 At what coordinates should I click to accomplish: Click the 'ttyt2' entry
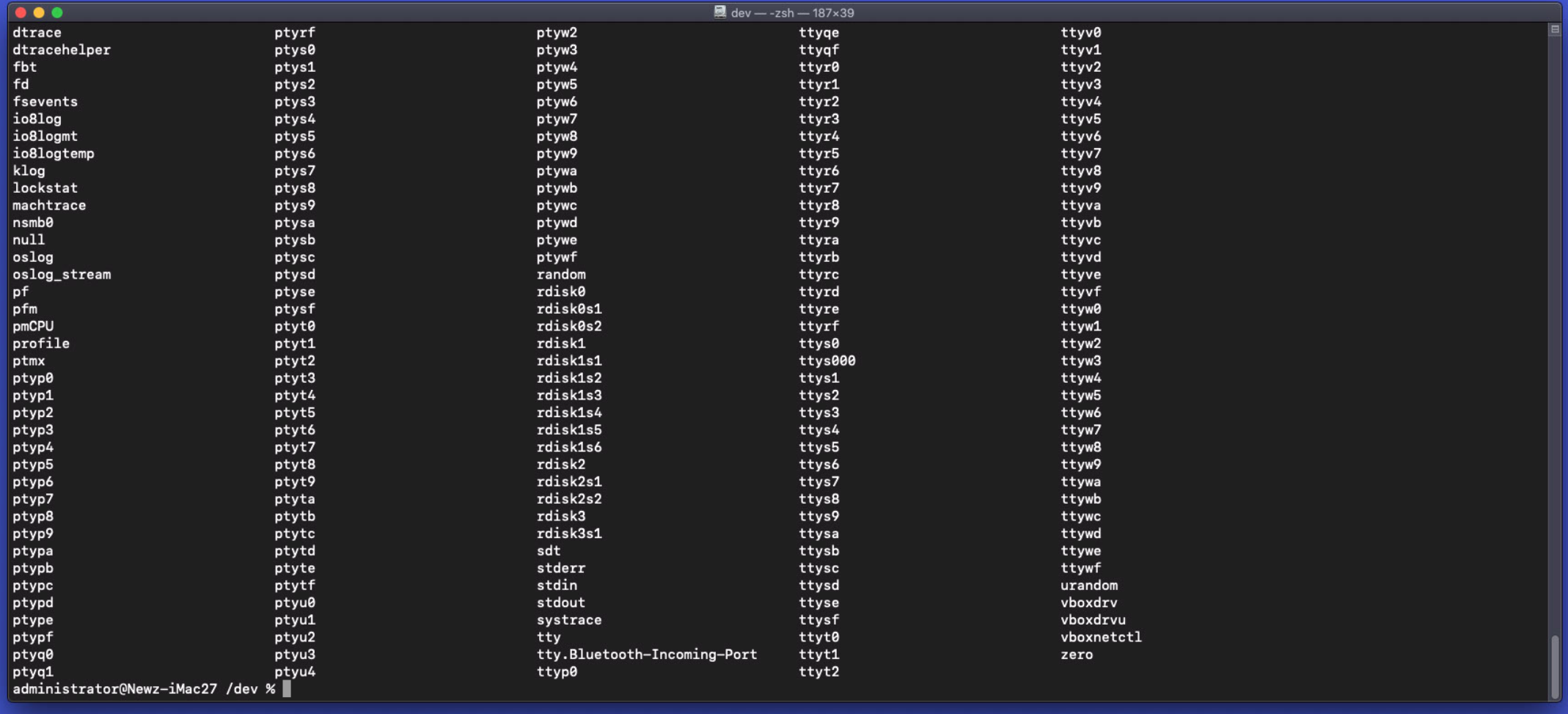coord(819,671)
